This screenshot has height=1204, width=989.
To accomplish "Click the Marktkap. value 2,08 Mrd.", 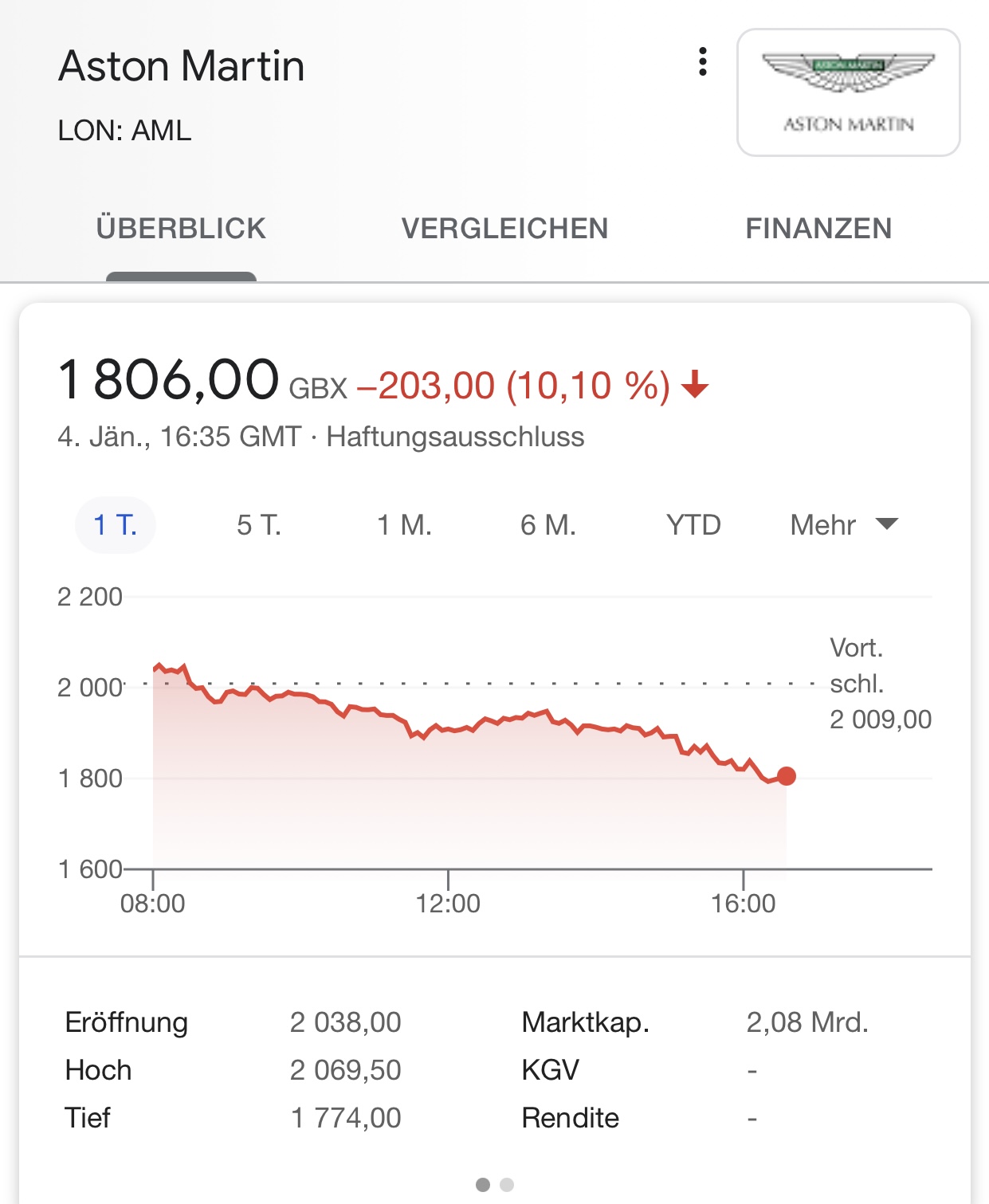I will tap(807, 1022).
